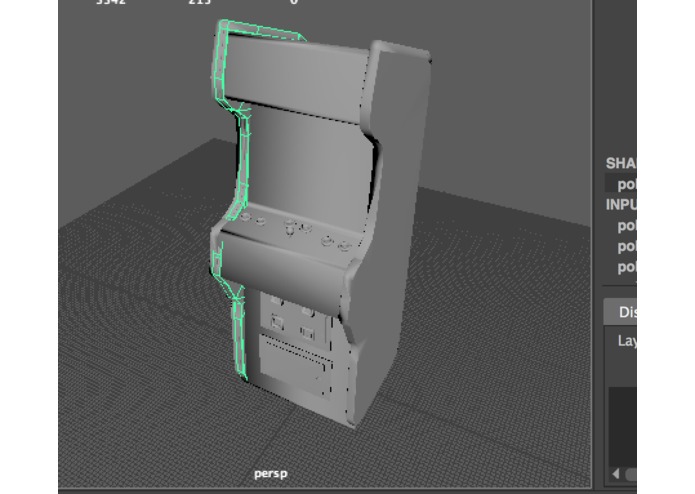Select the shape node under SHAPES
This screenshot has height=494, width=695.
click(x=621, y=183)
